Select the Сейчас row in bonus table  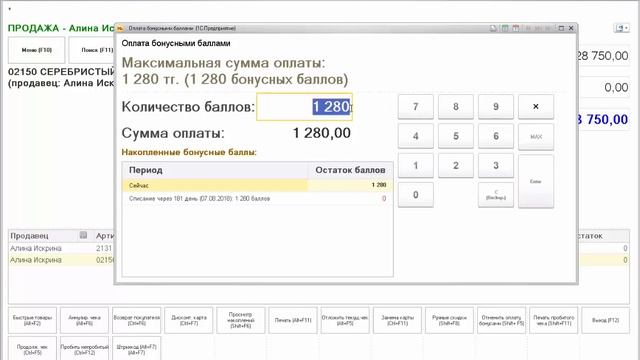(258, 185)
